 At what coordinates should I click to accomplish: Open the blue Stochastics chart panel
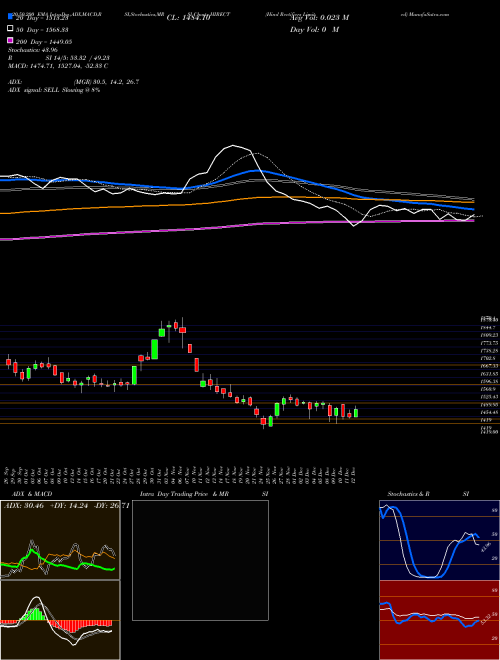click(439, 540)
